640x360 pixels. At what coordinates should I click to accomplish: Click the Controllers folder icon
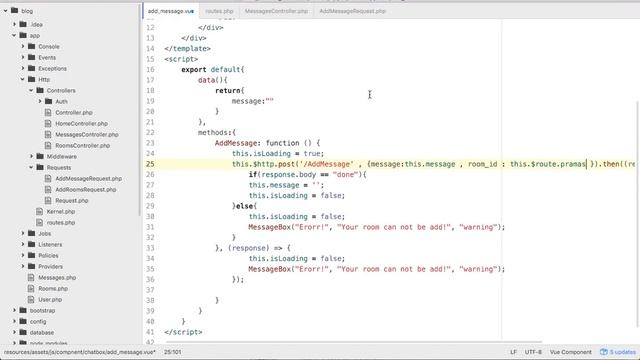(x=40, y=90)
